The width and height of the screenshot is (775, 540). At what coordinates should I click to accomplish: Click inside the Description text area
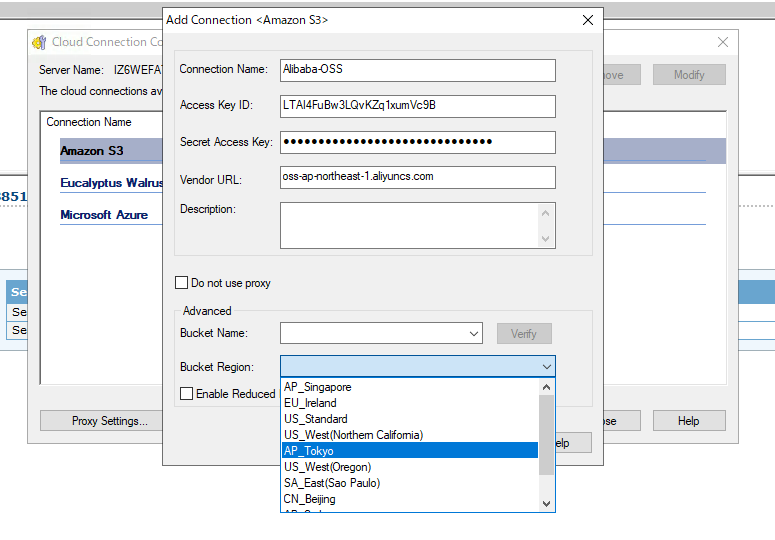click(409, 225)
